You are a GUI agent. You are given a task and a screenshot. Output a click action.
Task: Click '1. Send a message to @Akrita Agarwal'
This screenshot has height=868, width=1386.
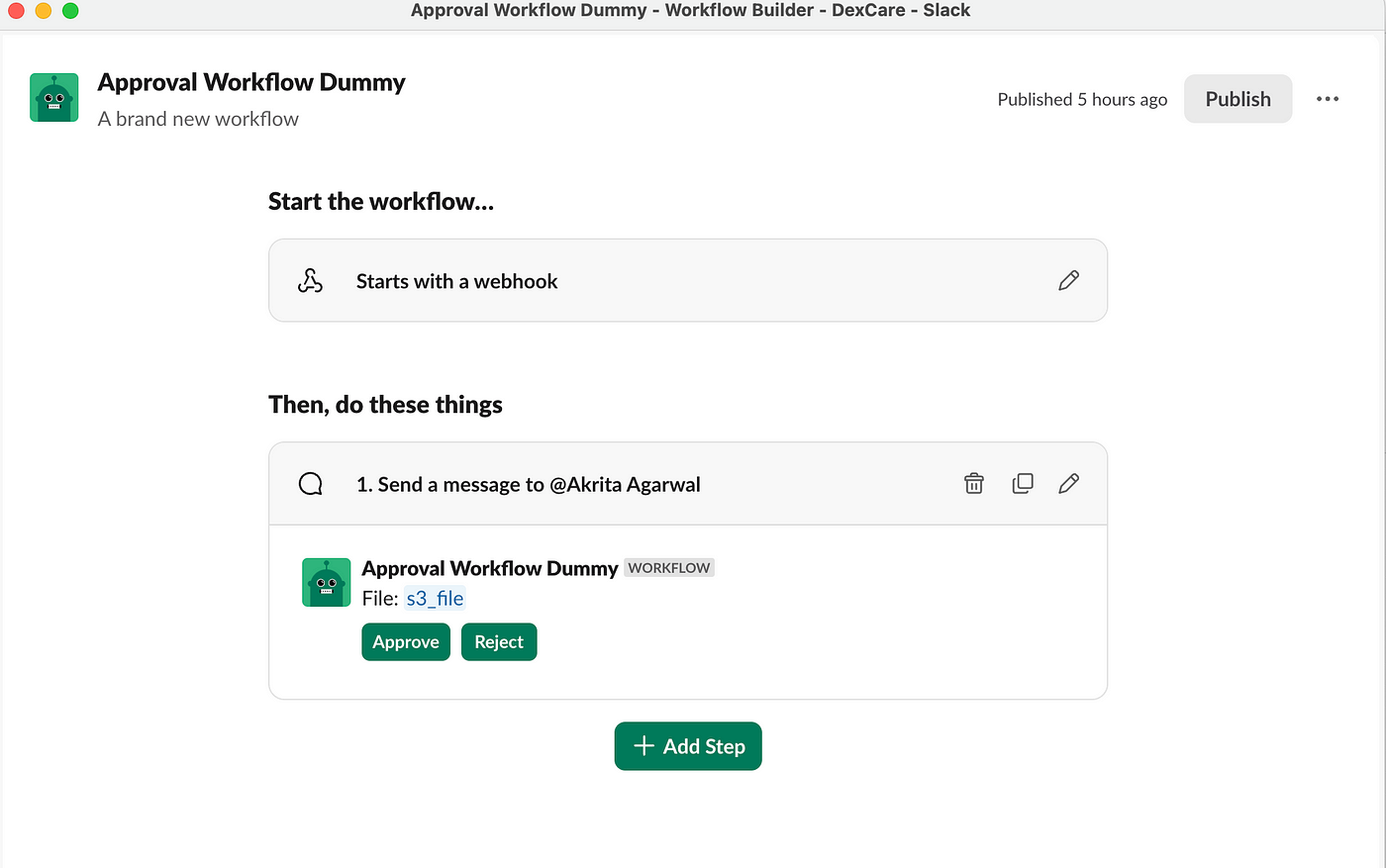point(529,484)
